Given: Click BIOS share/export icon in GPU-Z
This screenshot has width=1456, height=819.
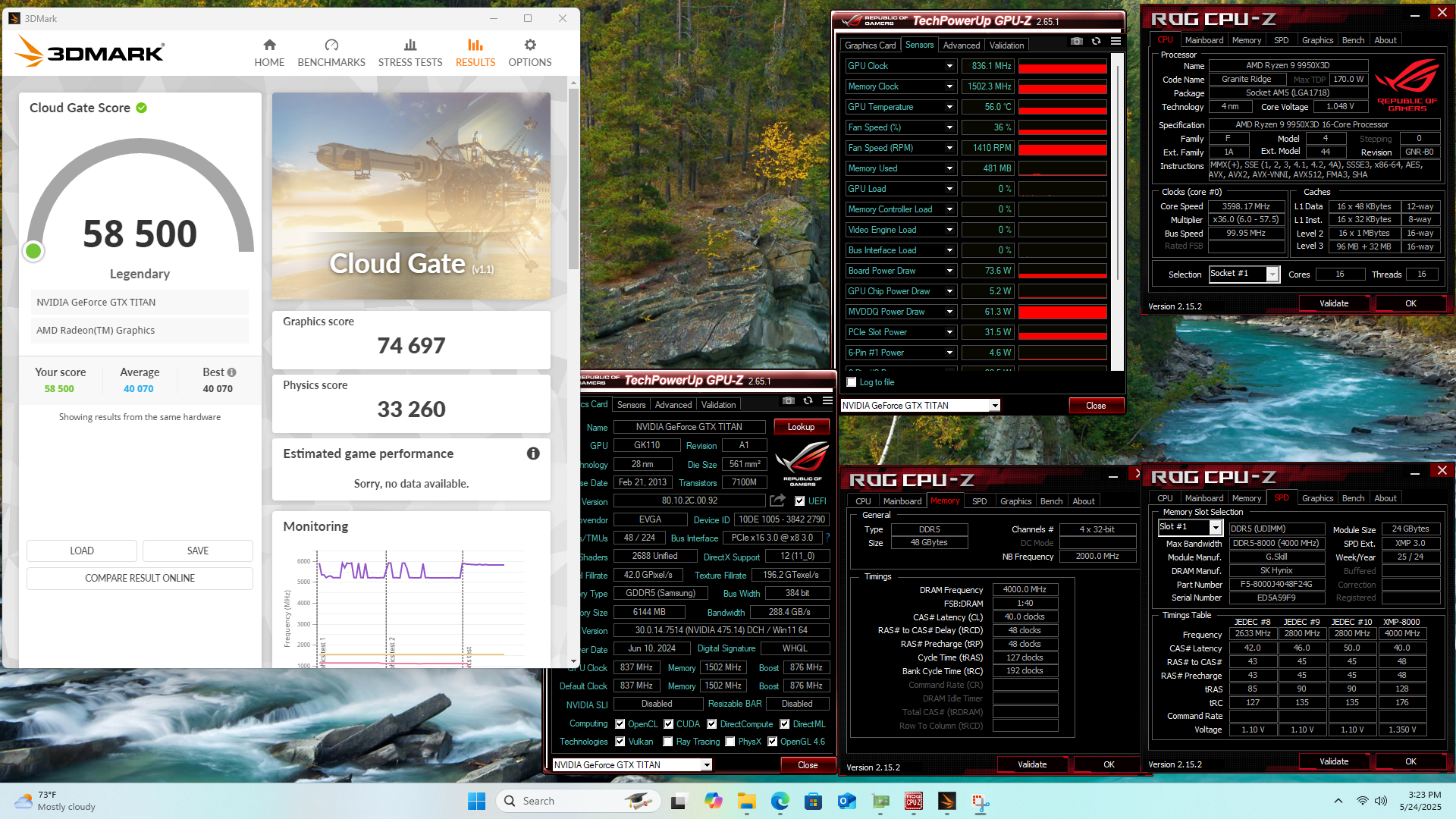Looking at the screenshot, I should click(x=777, y=500).
